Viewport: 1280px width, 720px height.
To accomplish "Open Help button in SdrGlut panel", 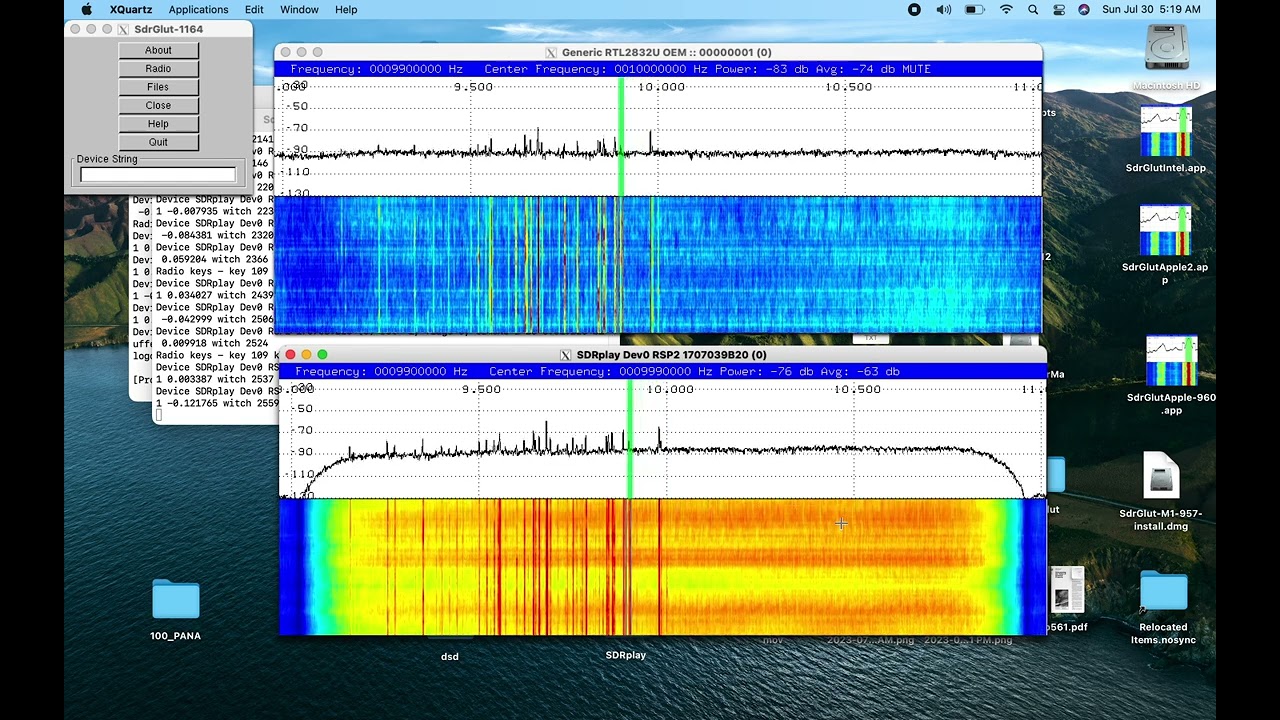I will pyautogui.click(x=158, y=124).
